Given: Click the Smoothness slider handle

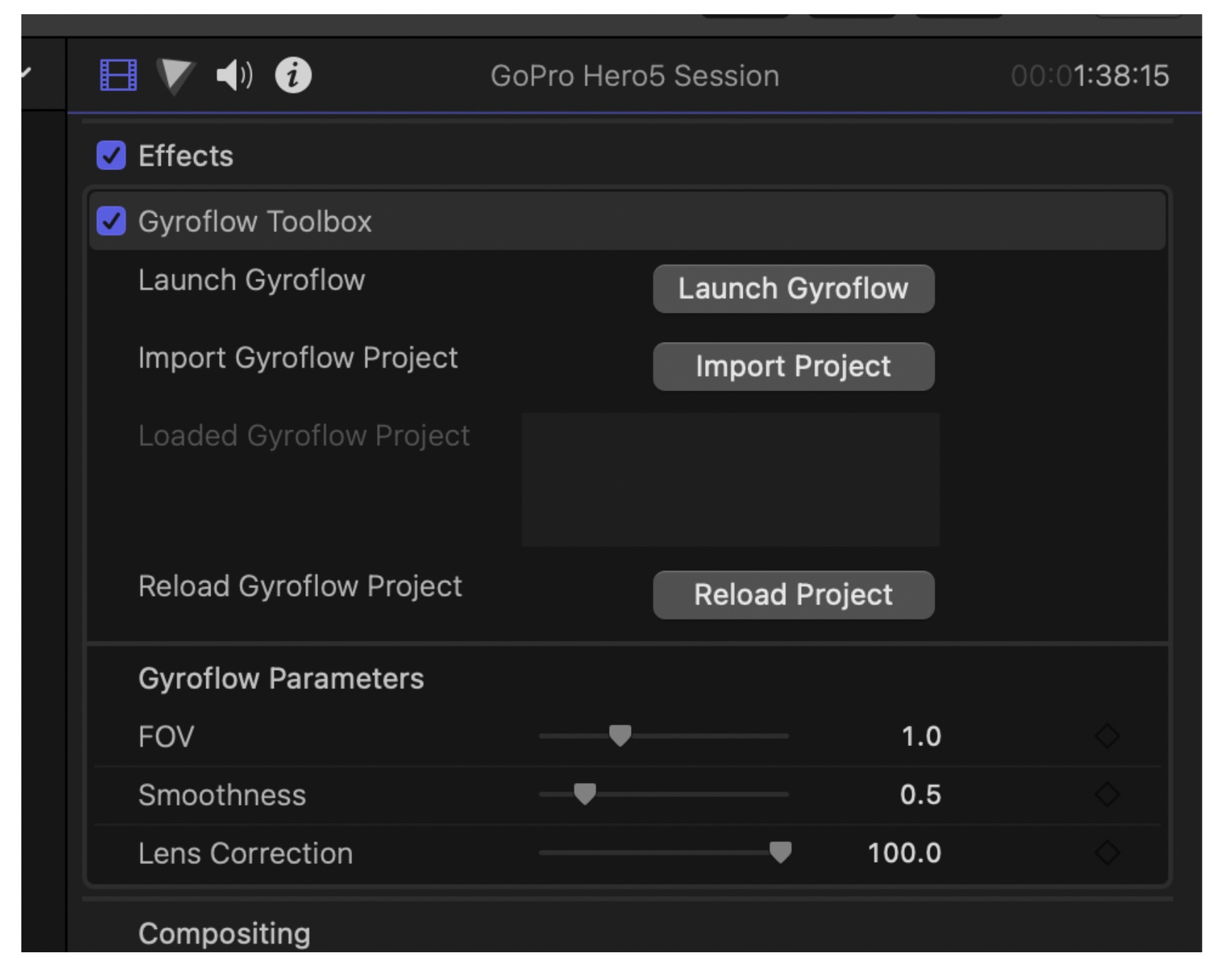Looking at the screenshot, I should point(585,794).
